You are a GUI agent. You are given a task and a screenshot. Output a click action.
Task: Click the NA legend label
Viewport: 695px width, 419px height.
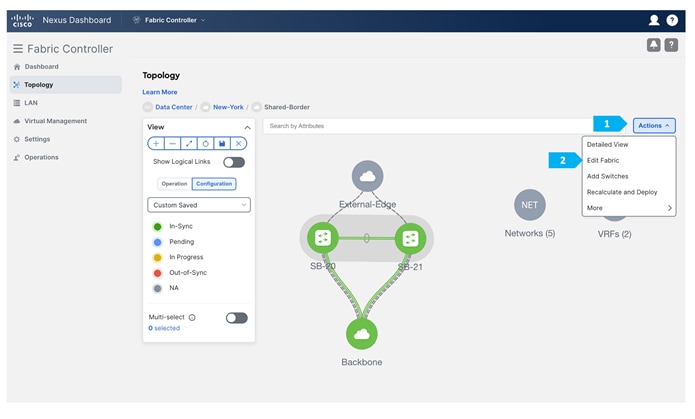(x=174, y=288)
